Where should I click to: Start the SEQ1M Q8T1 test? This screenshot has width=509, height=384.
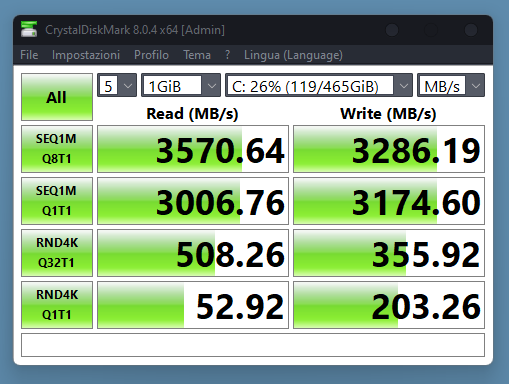tap(57, 149)
